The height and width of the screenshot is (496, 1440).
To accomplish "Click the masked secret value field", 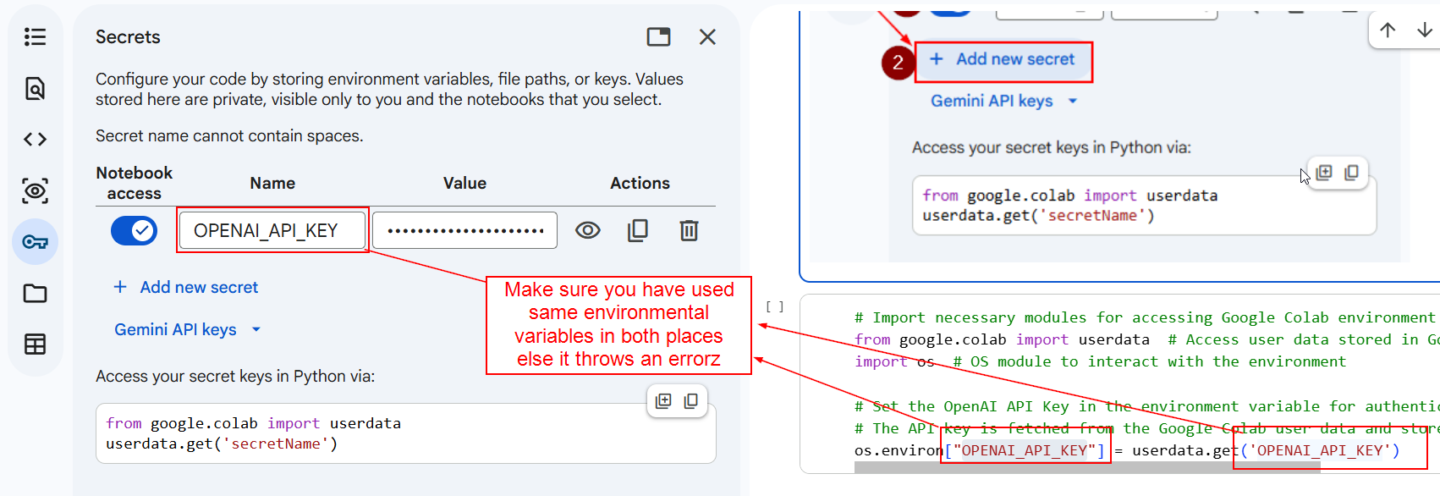I will (x=465, y=231).
